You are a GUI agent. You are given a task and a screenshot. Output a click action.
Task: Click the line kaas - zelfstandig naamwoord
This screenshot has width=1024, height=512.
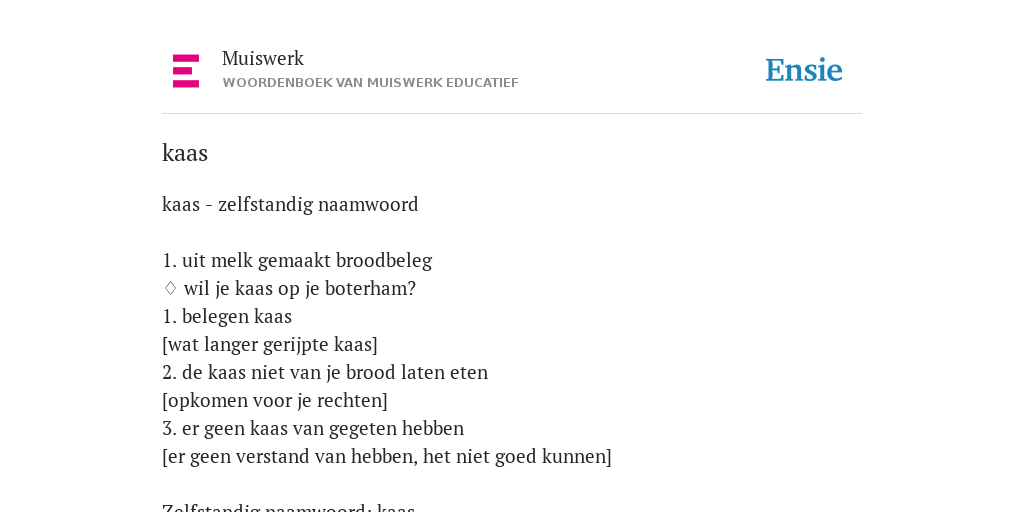(290, 205)
